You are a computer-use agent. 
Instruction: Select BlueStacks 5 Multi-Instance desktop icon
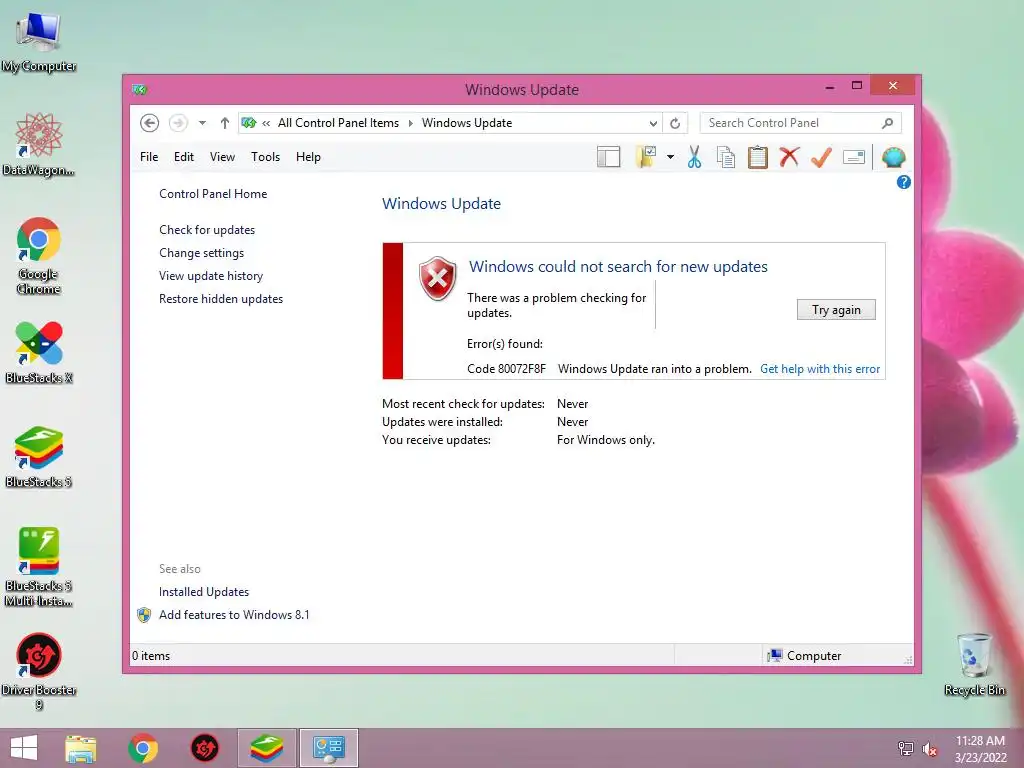pyautogui.click(x=39, y=567)
